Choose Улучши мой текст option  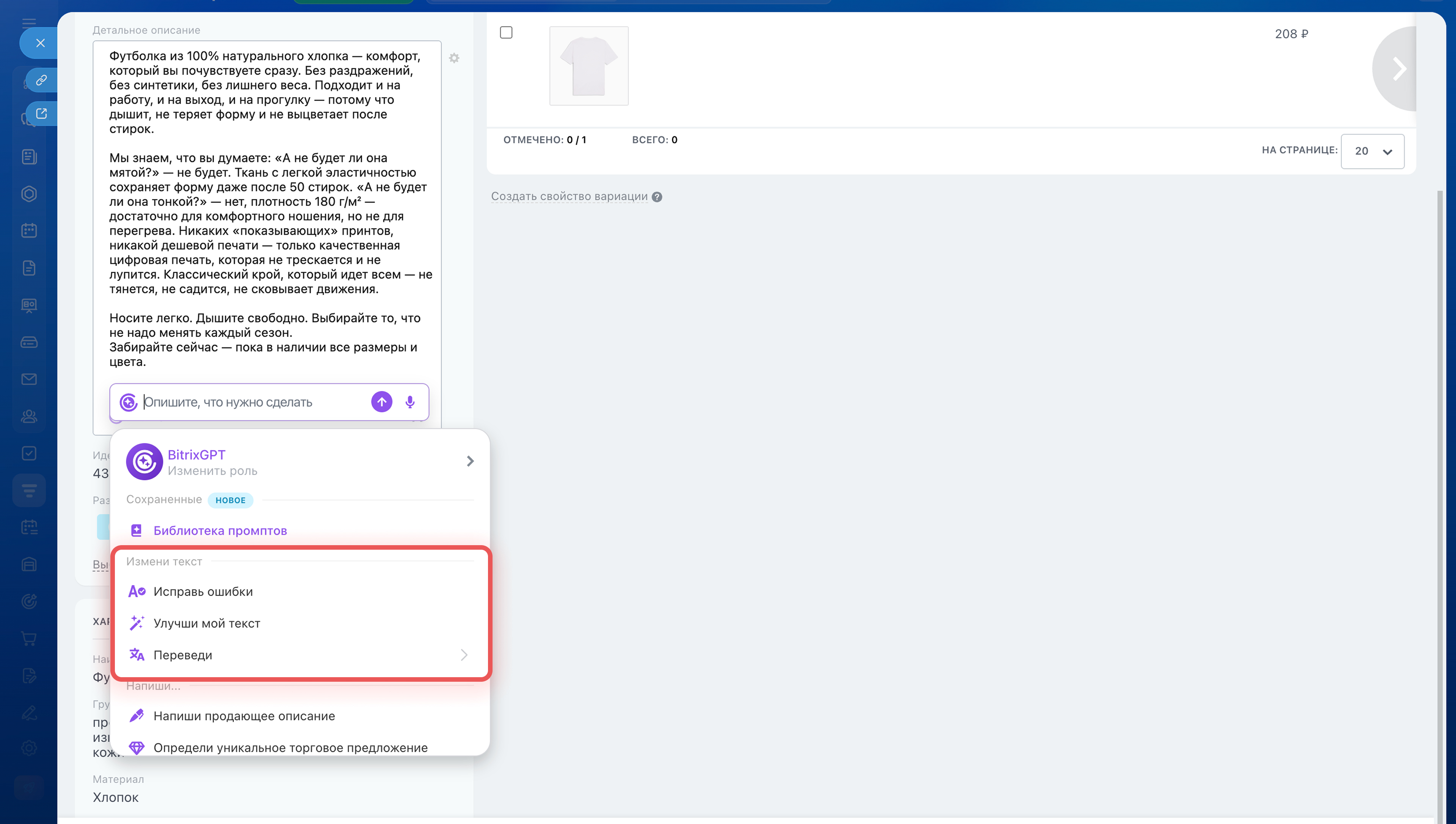coord(206,623)
